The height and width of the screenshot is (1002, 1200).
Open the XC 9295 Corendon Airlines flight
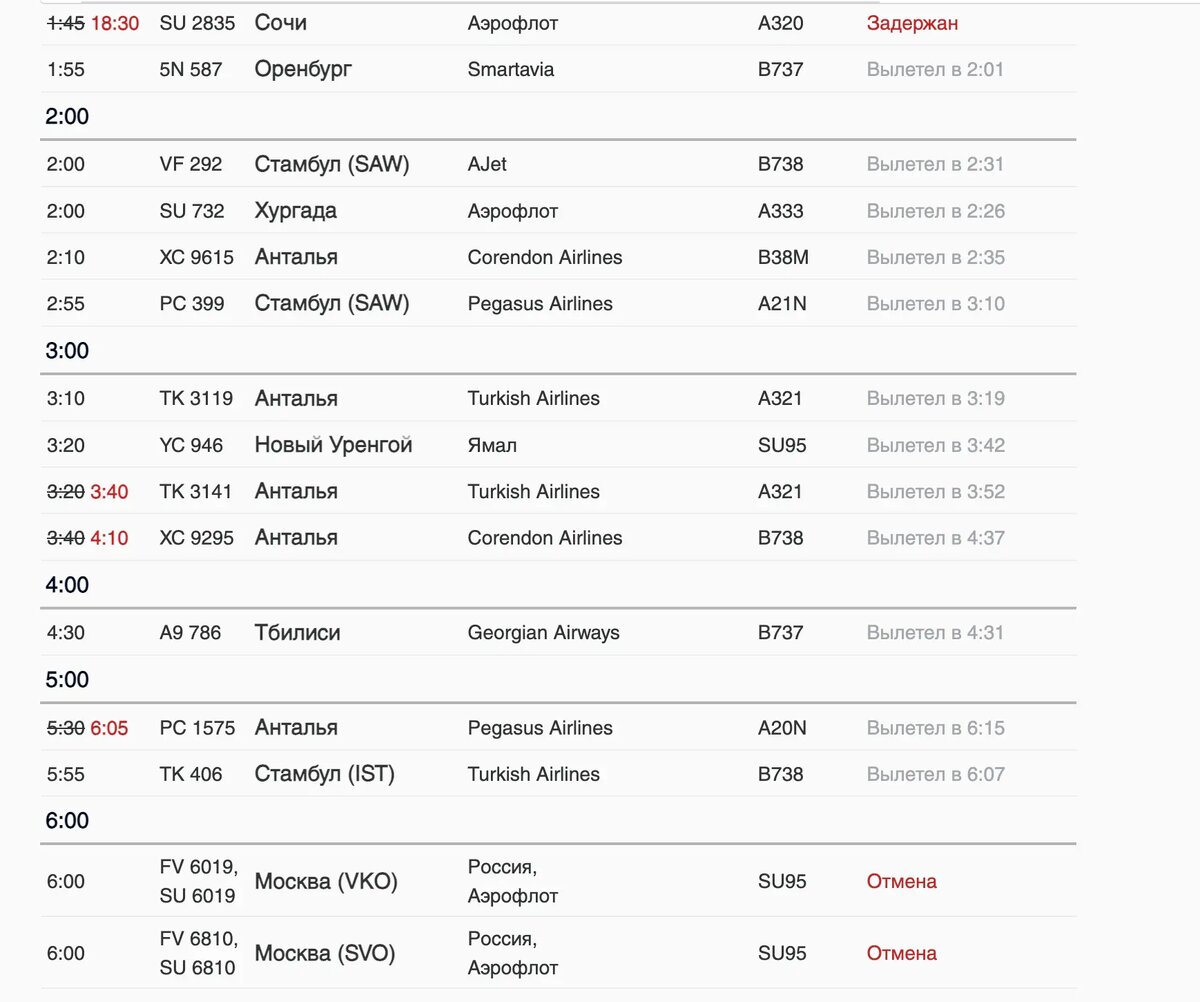[559, 537]
